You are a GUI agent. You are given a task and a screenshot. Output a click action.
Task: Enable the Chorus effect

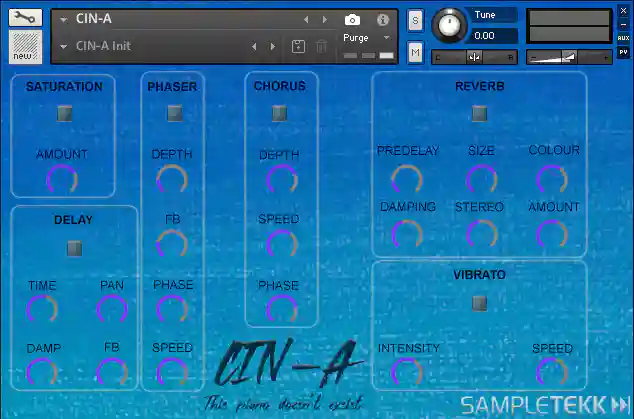tap(279, 113)
